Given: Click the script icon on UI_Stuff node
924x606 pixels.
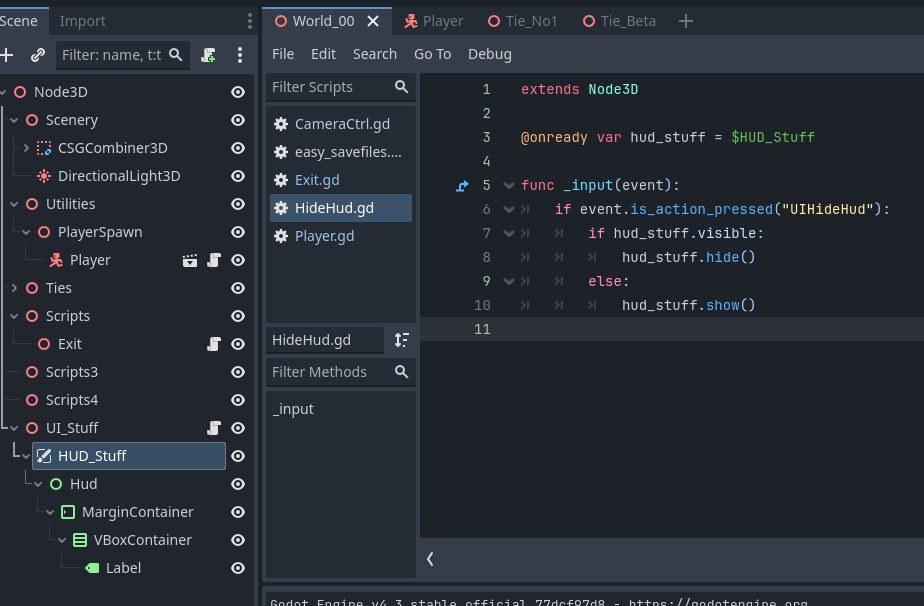Looking at the screenshot, I should pyautogui.click(x=213, y=428).
